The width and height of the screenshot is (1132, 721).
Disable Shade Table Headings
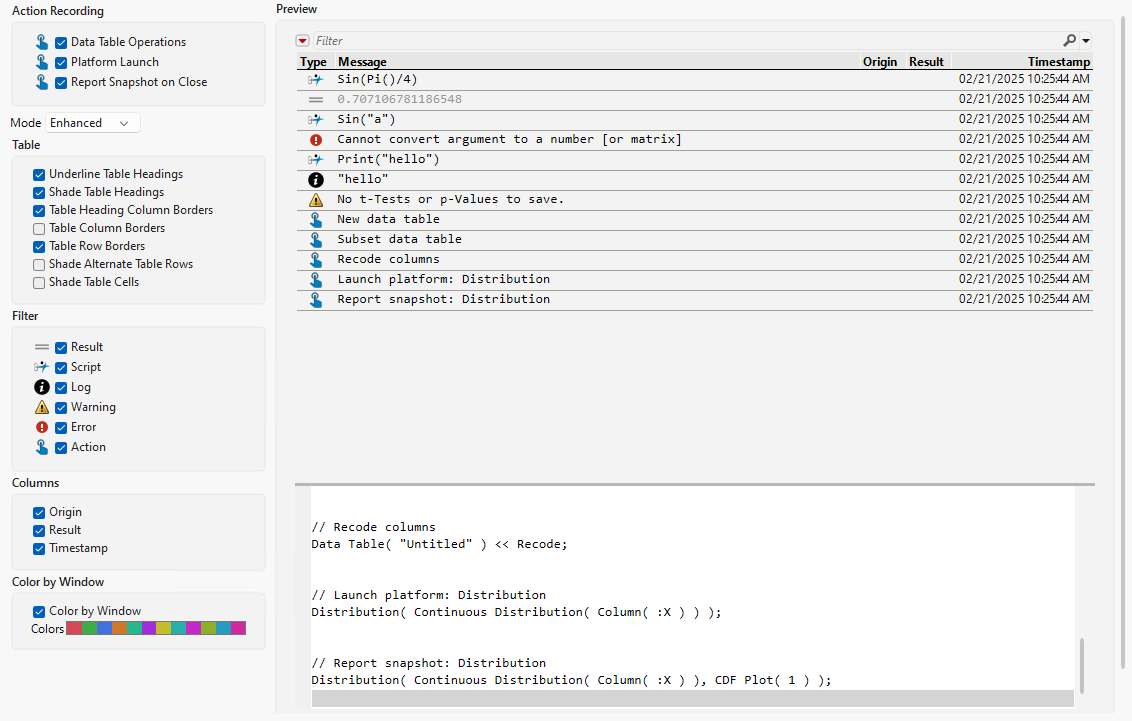point(38,191)
